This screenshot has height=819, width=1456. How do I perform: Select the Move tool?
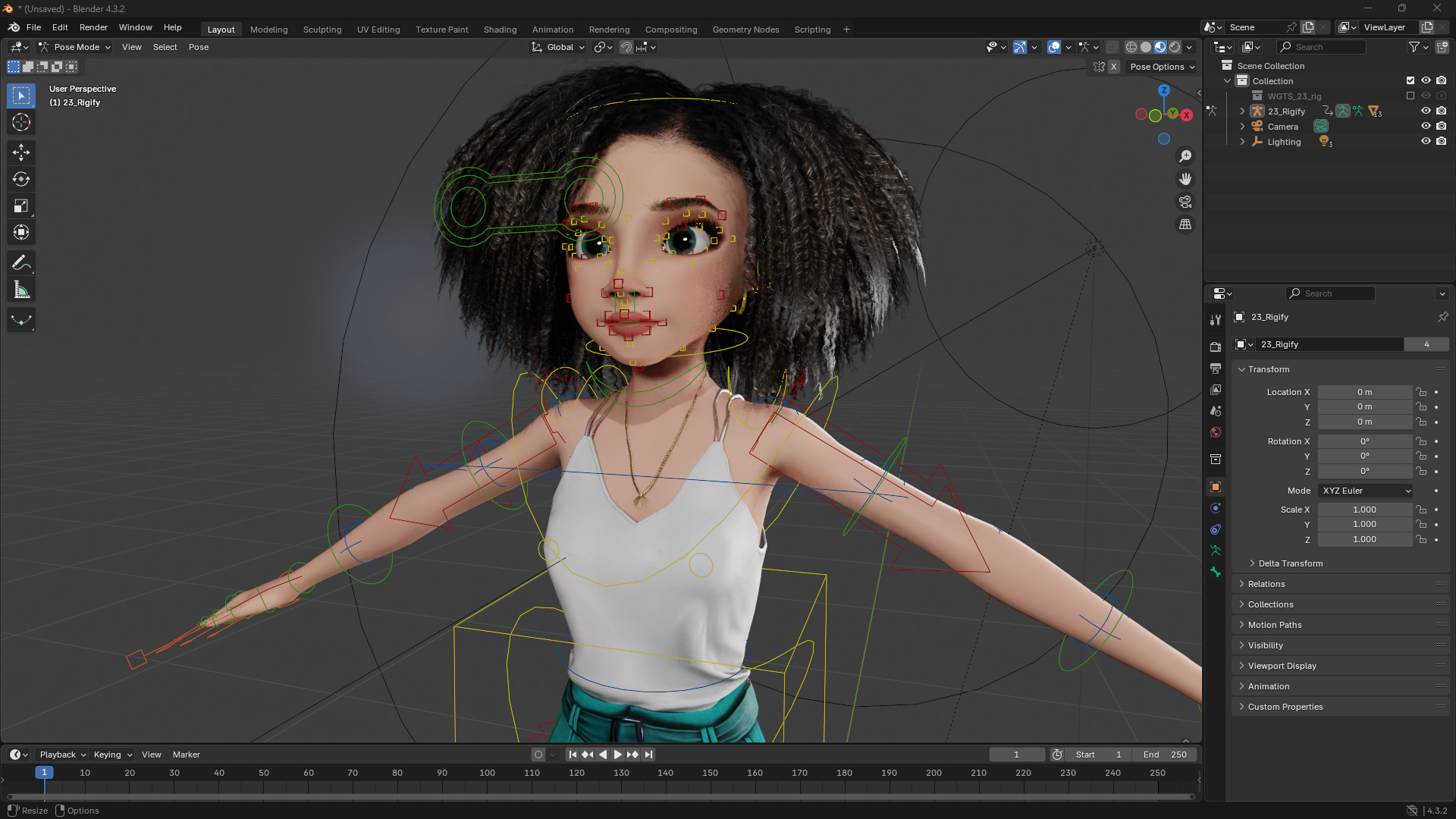pos(21,152)
